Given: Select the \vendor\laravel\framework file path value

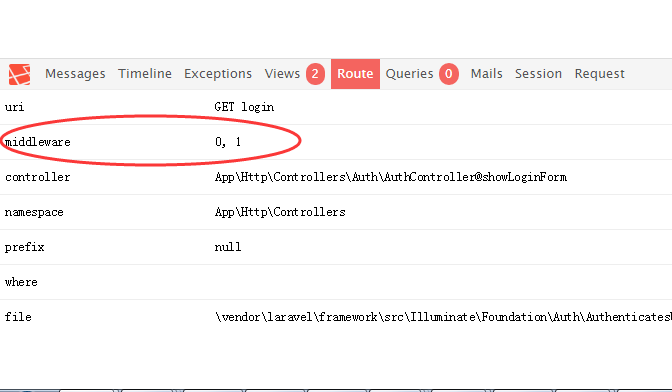Looking at the screenshot, I should click(x=443, y=317).
